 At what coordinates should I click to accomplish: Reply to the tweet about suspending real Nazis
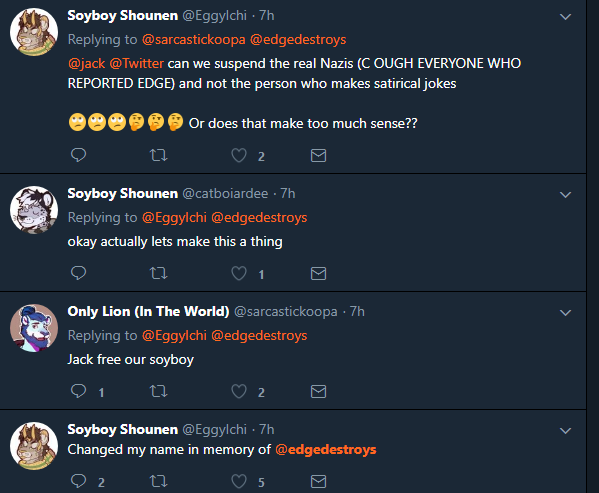coord(79,155)
